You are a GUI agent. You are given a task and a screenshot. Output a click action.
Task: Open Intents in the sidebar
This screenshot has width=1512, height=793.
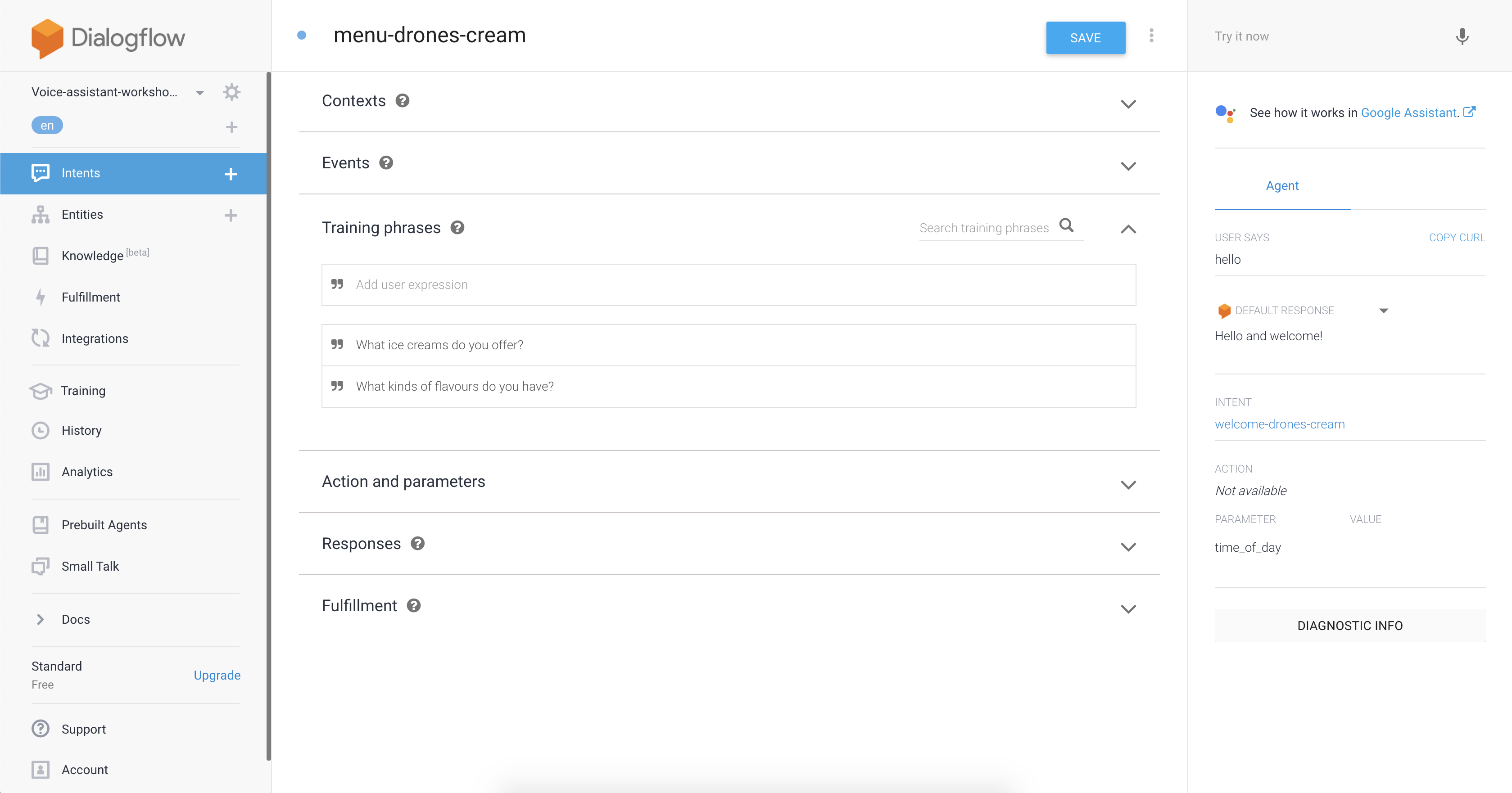(133, 174)
